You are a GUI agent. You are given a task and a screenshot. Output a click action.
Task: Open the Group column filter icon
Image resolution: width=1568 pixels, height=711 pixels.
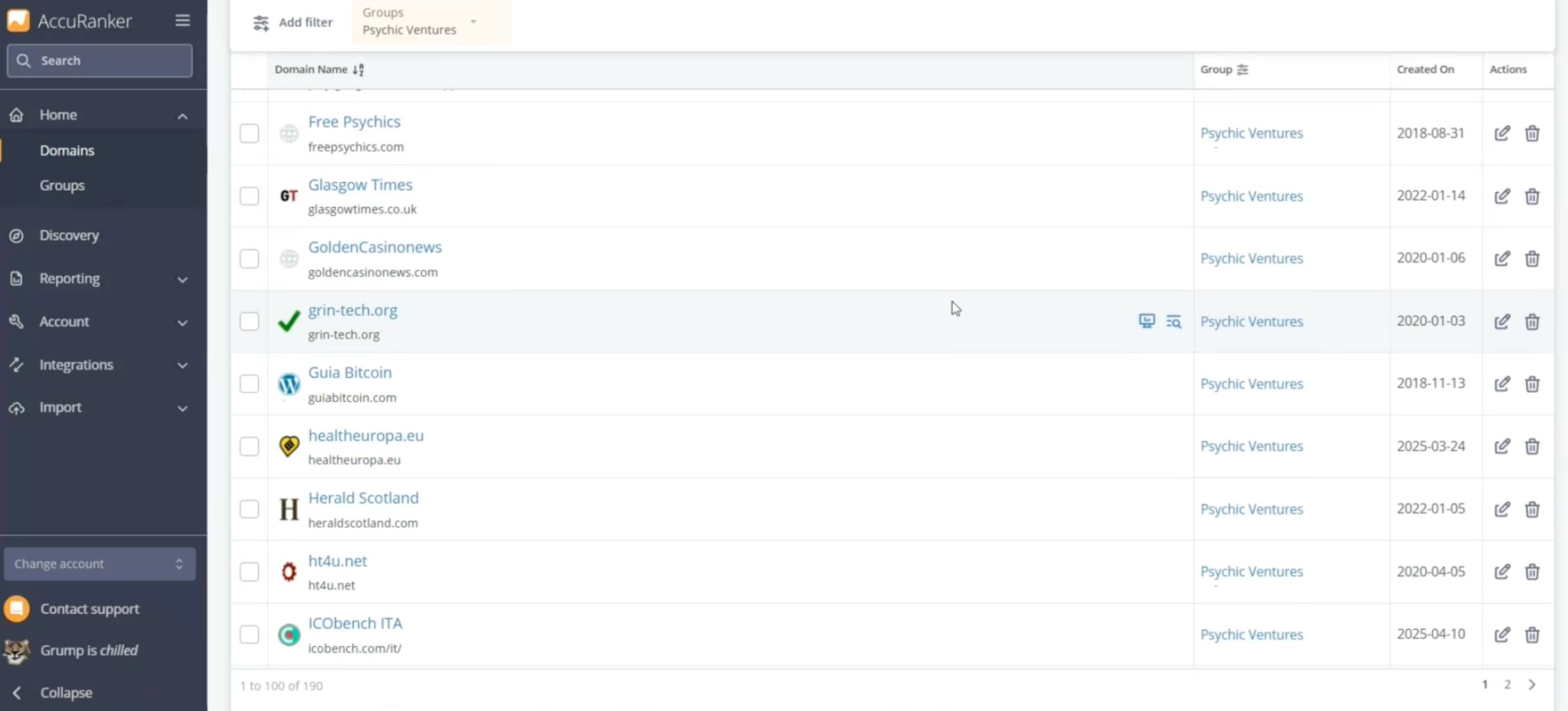coord(1243,70)
